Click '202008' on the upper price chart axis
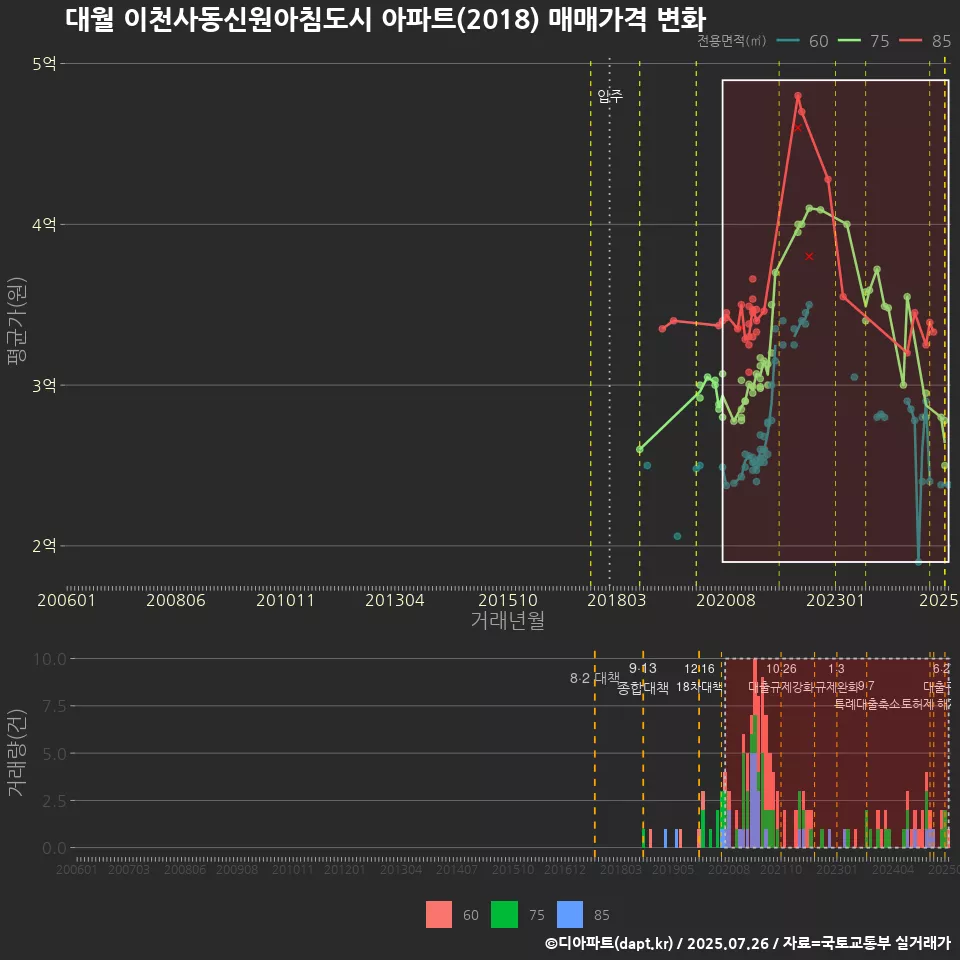The width and height of the screenshot is (960, 960). pos(726,600)
